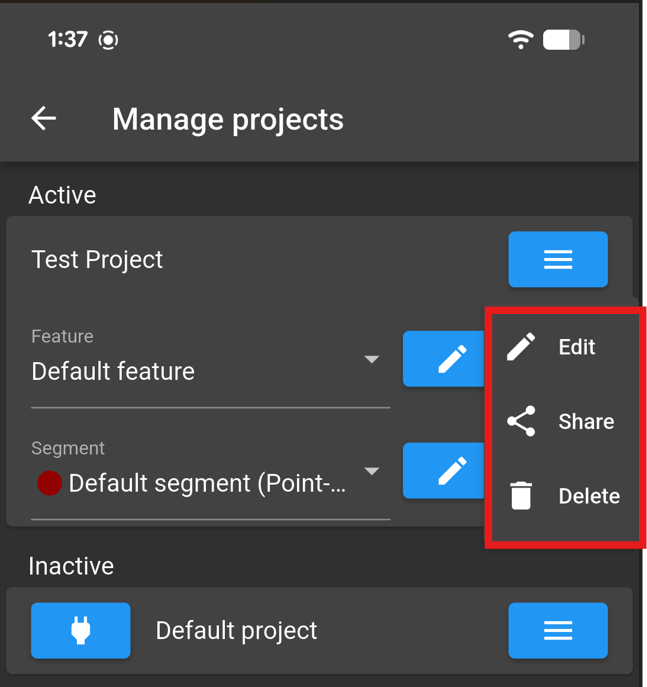Viewport: 647px width, 687px height.
Task: Choose Edit from the context menu
Action: tap(564, 347)
